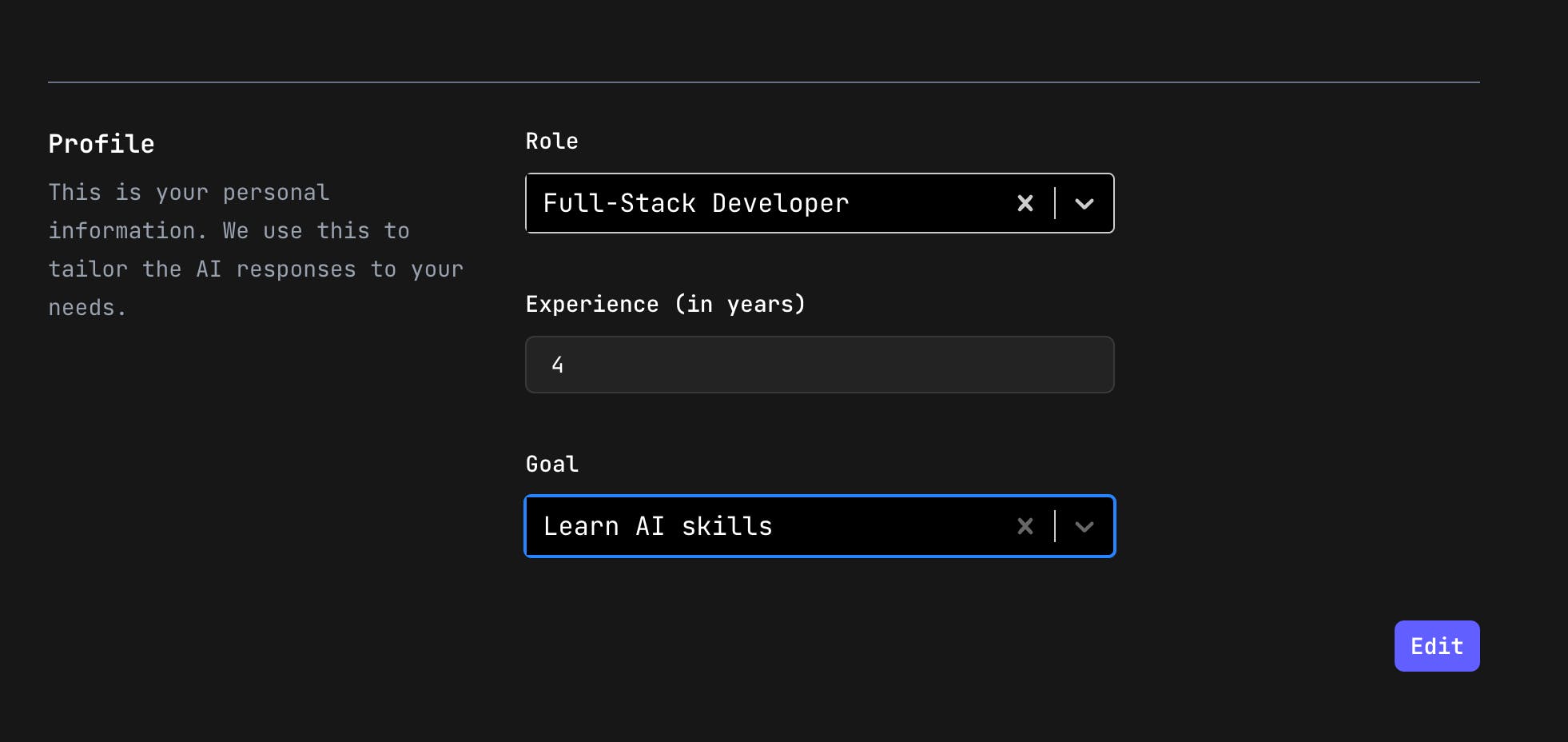Screen dimensions: 1568x742
Task: Click the horizontal divider above Profile
Action: (x=763, y=82)
